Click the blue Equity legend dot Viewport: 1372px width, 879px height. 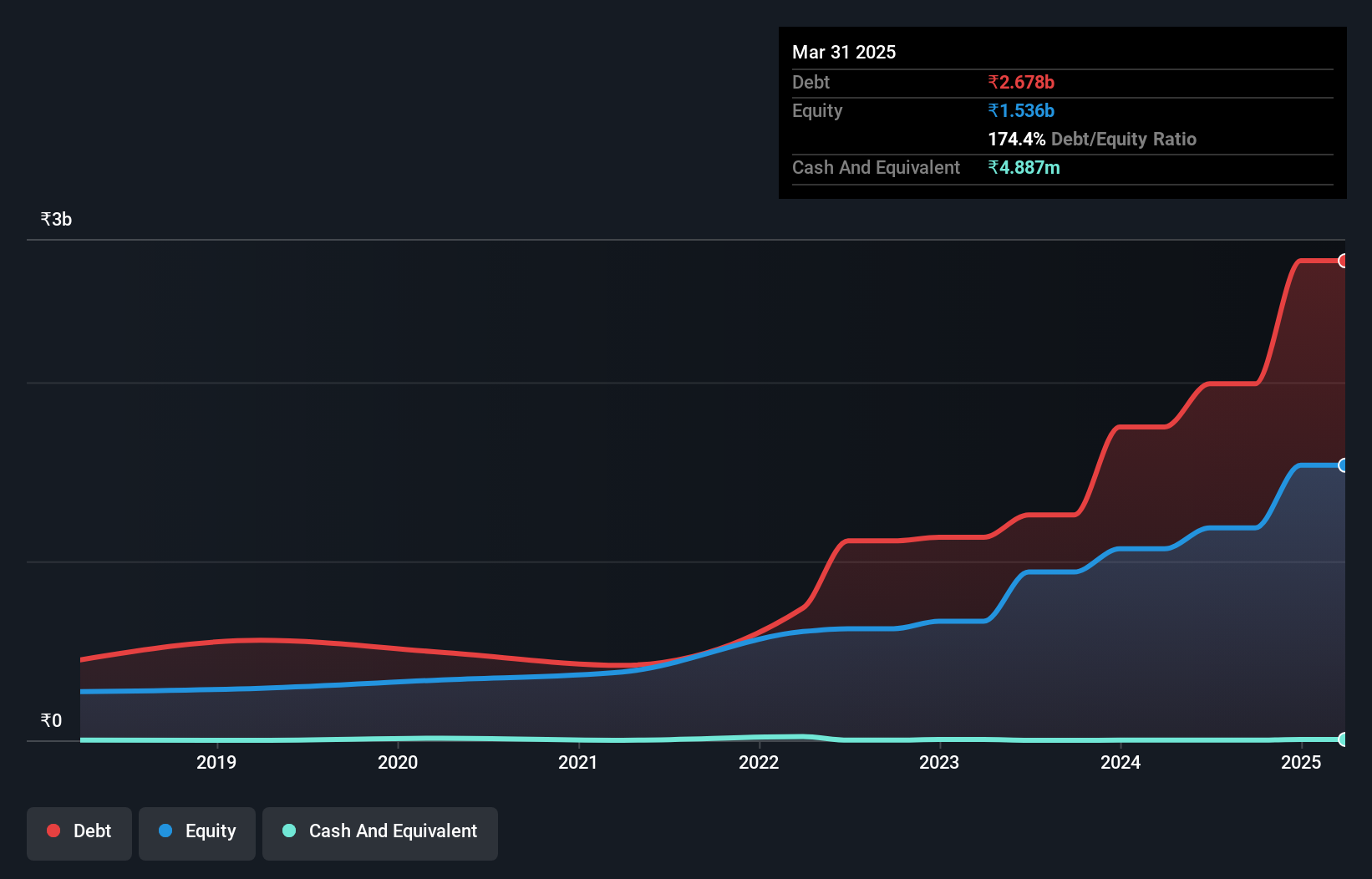click(166, 831)
